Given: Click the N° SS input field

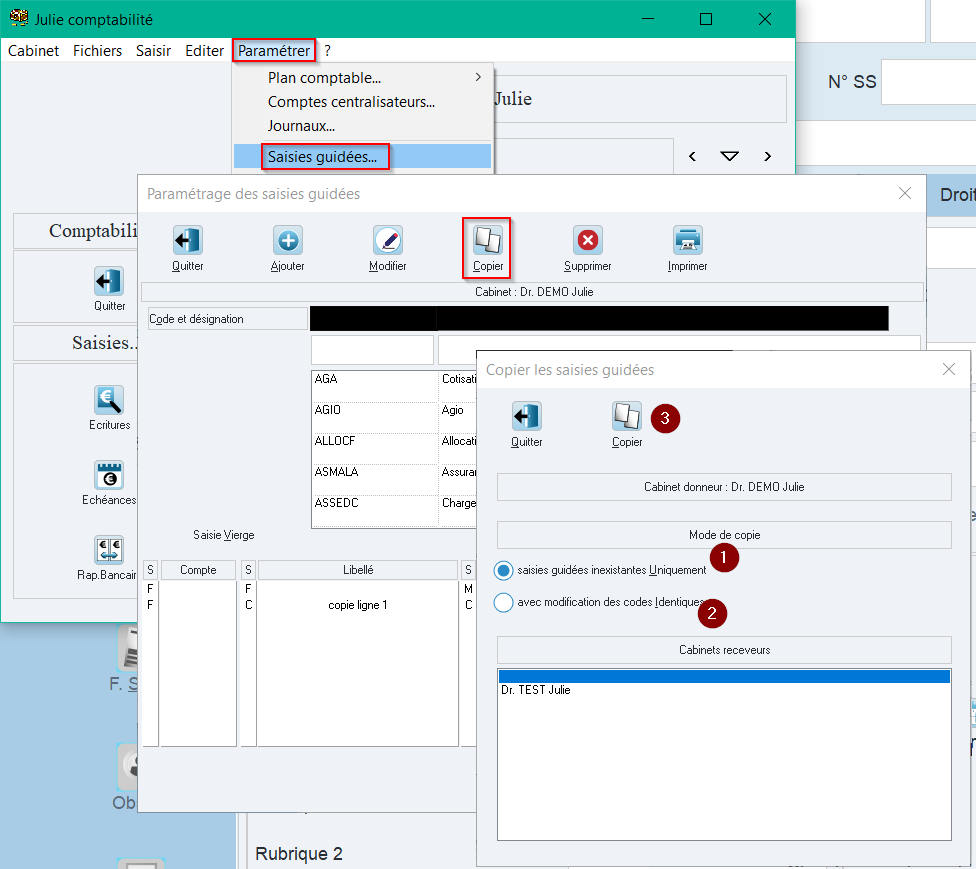Looking at the screenshot, I should (x=929, y=82).
